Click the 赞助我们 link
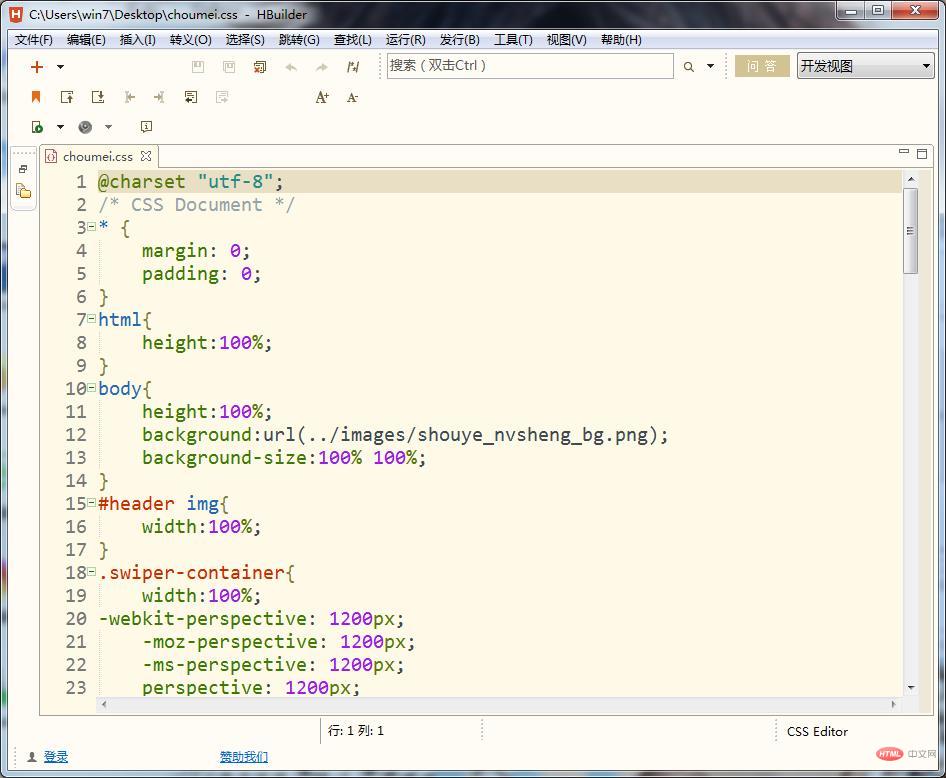The image size is (946, 778). (x=244, y=756)
